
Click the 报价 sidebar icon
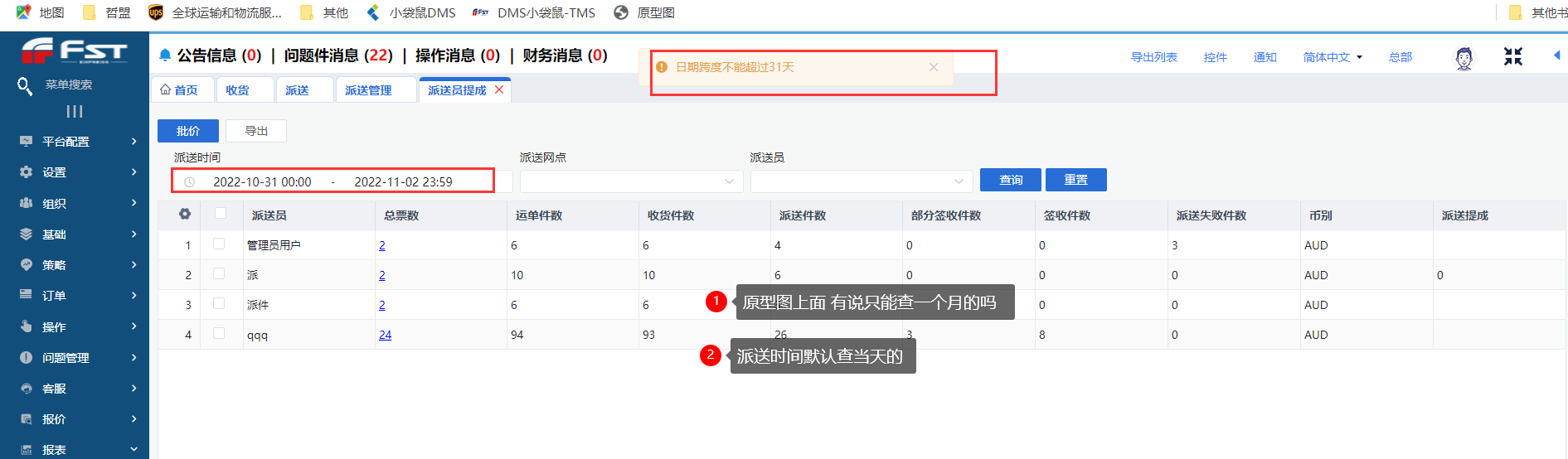(x=26, y=419)
